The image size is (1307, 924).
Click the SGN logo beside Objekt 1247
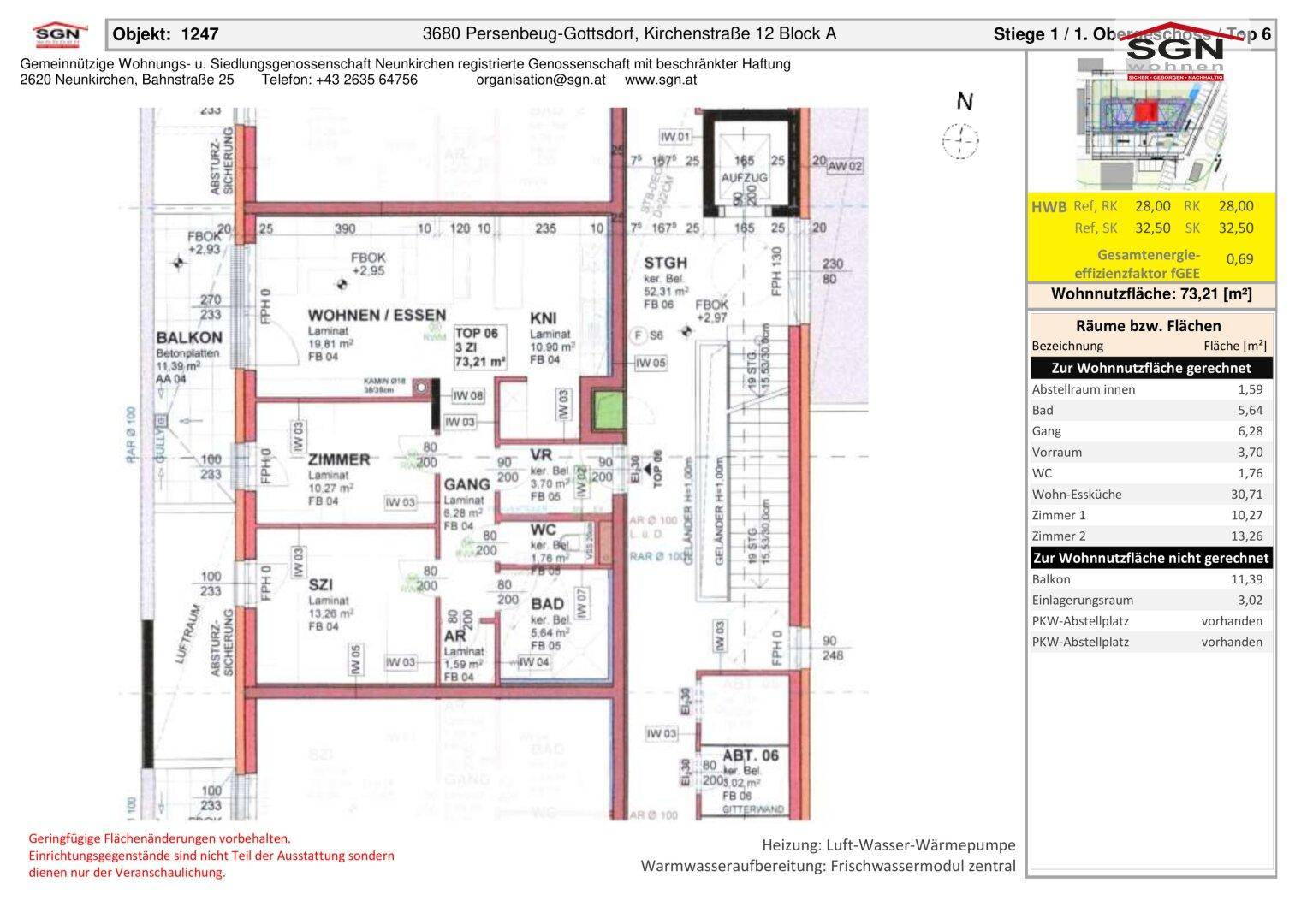pos(60,35)
